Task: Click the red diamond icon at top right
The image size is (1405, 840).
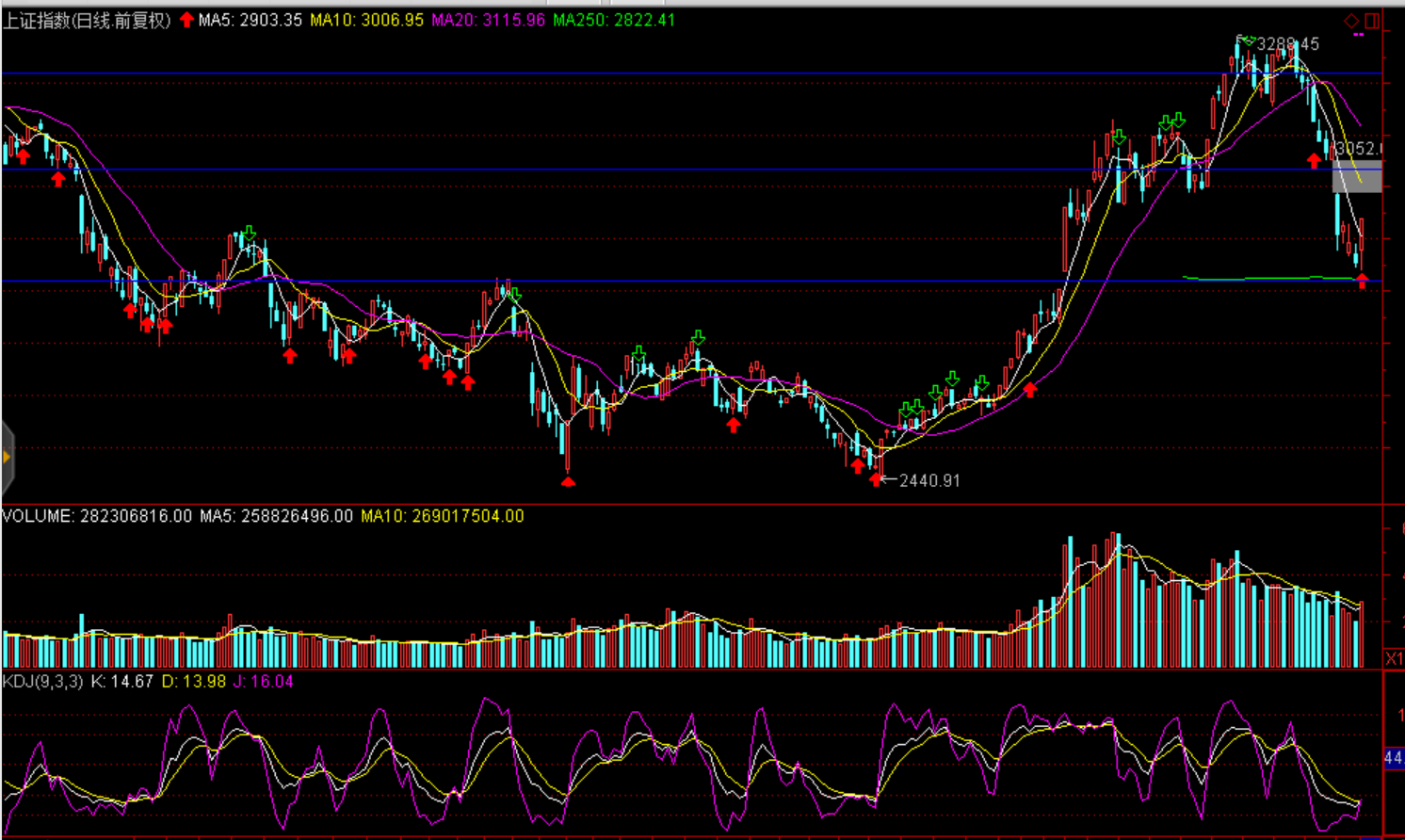Action: click(1351, 21)
